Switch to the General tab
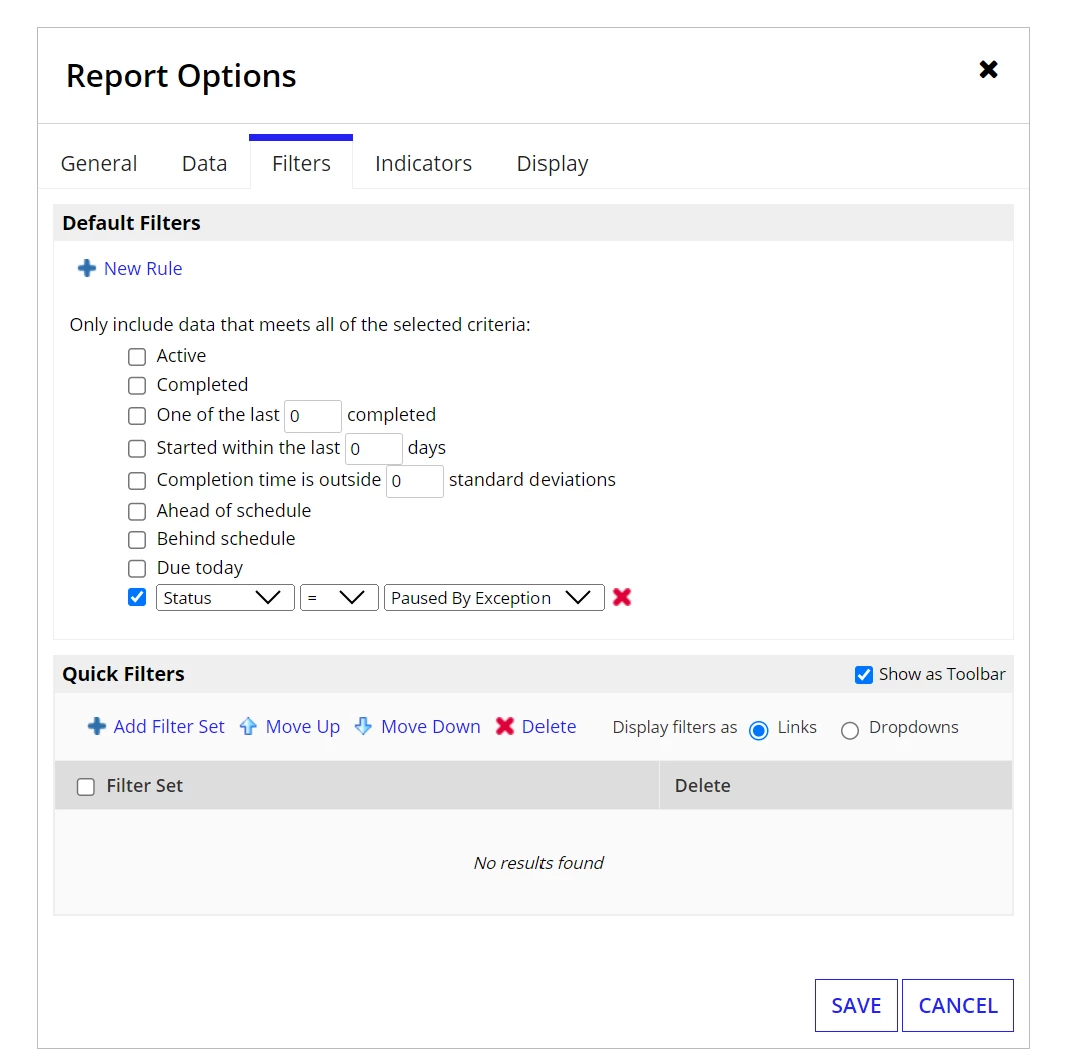 tap(99, 163)
